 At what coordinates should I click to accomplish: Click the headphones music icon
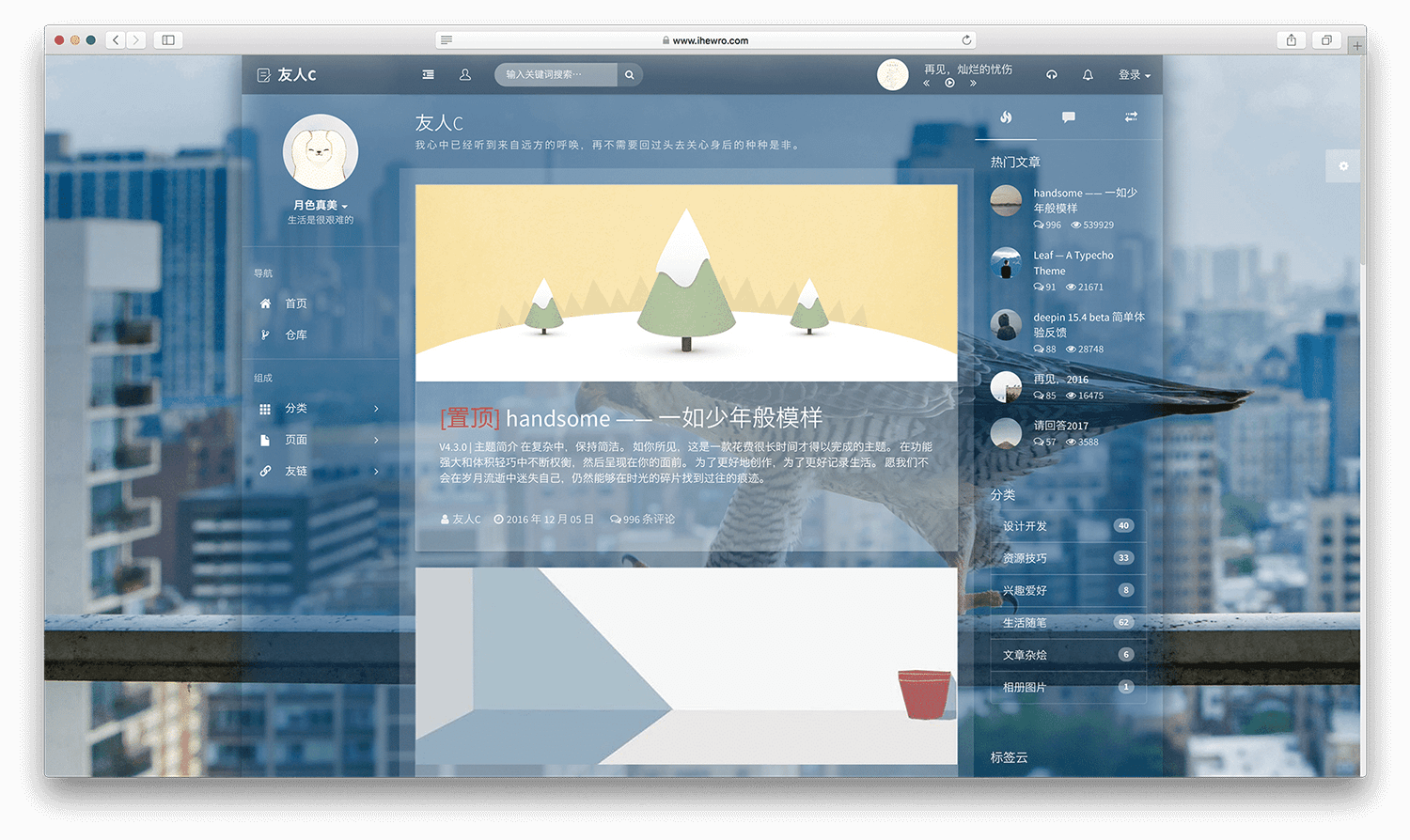1052,74
